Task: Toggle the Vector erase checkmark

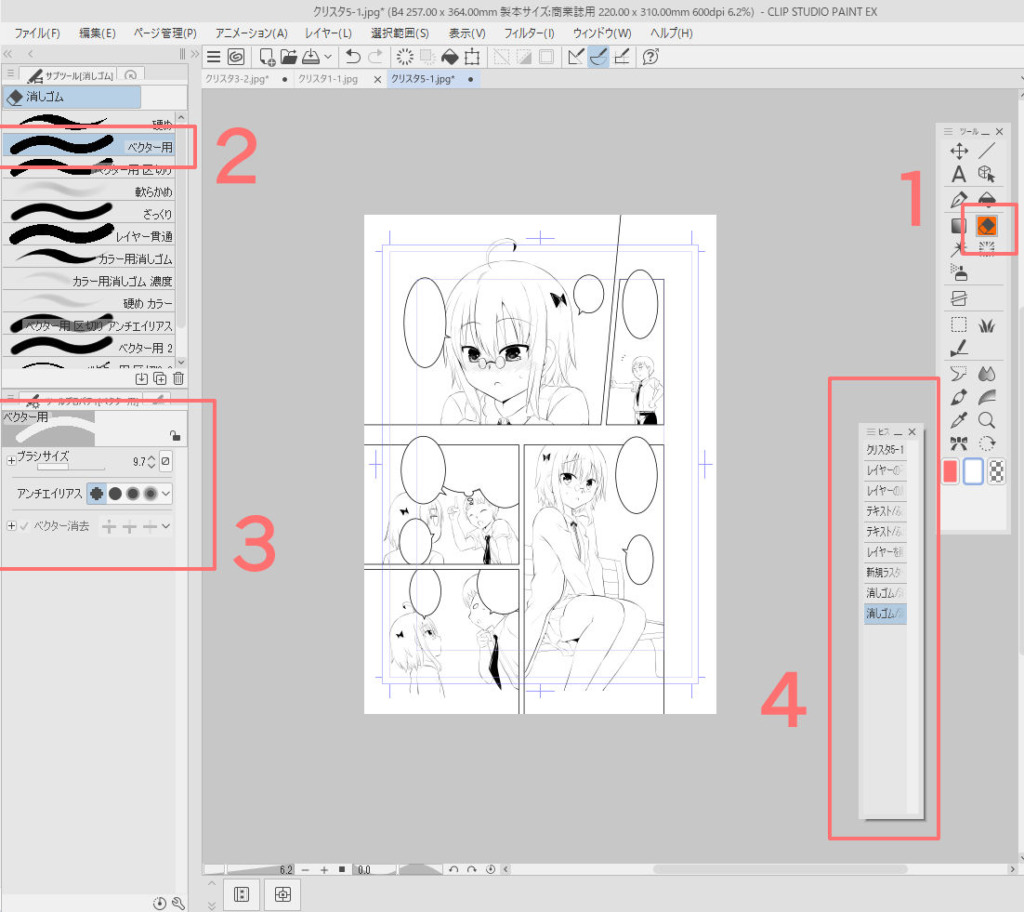Action: [24, 527]
